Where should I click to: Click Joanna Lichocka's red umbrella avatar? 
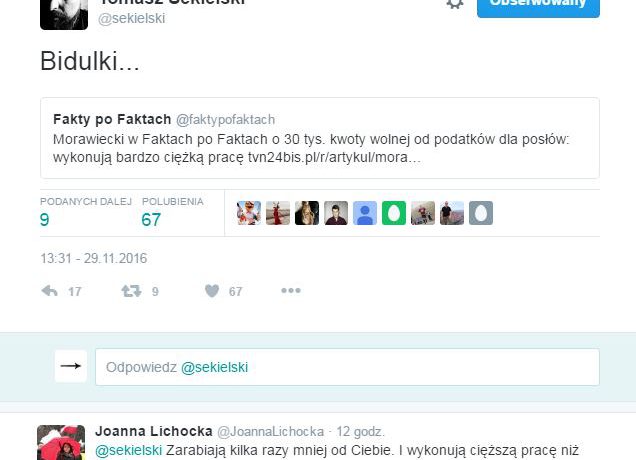(x=61, y=443)
